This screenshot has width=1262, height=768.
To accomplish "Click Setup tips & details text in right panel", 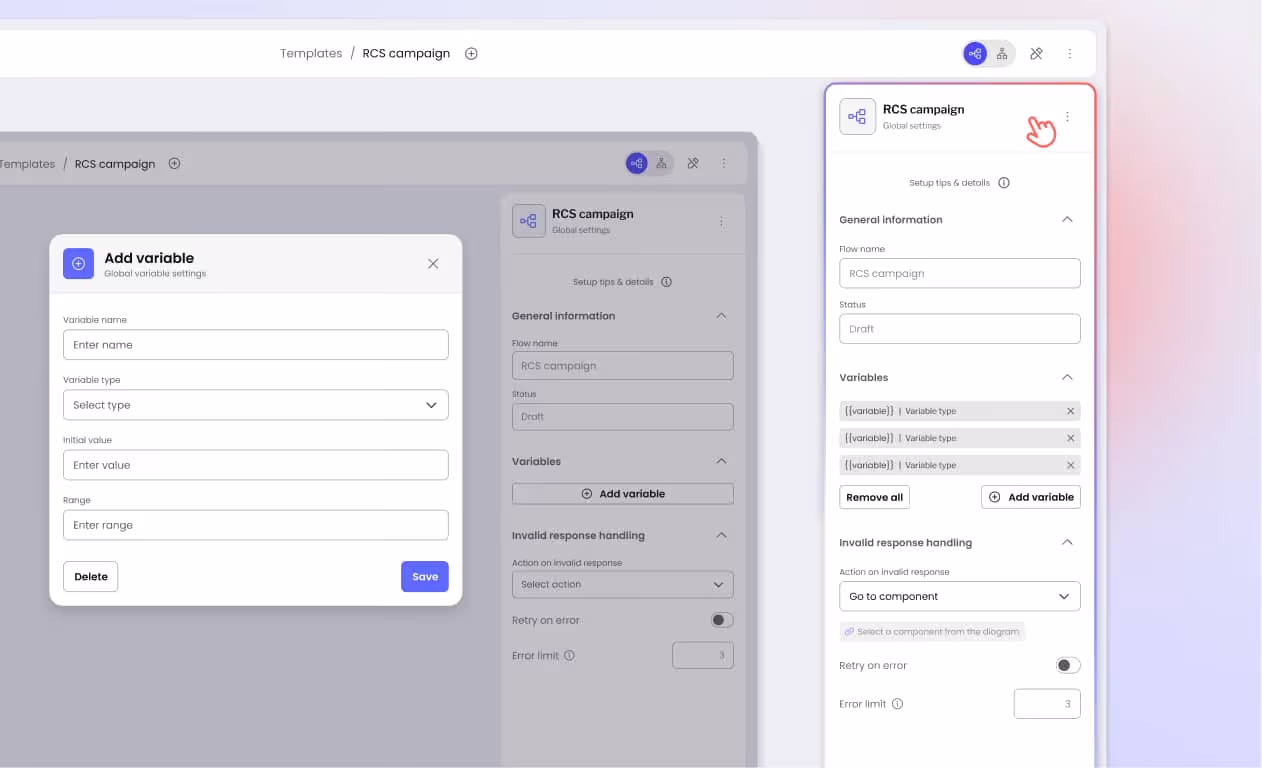I will click(x=949, y=183).
